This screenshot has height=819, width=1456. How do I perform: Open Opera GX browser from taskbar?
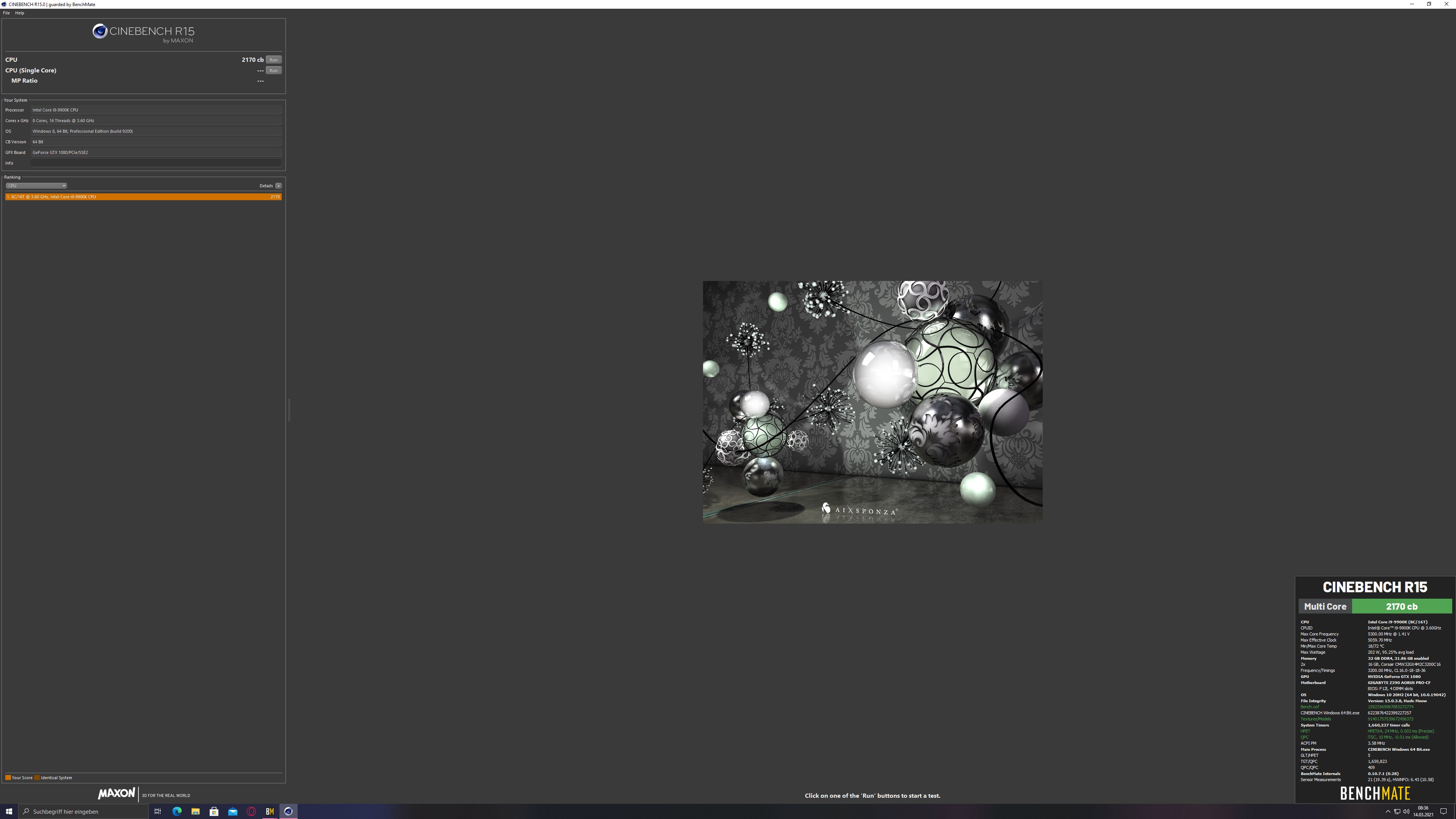tap(251, 811)
